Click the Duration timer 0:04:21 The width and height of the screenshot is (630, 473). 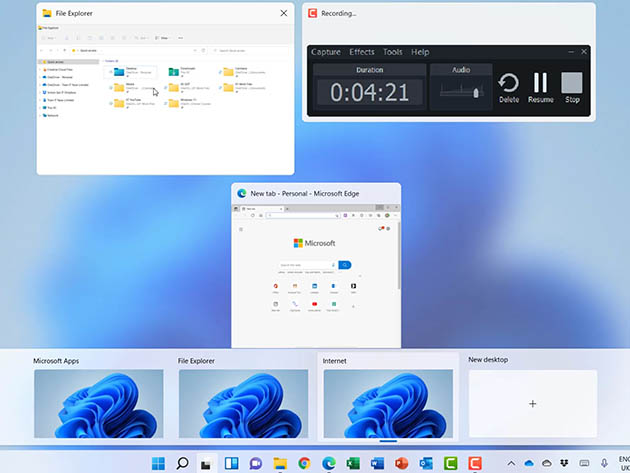[370, 92]
